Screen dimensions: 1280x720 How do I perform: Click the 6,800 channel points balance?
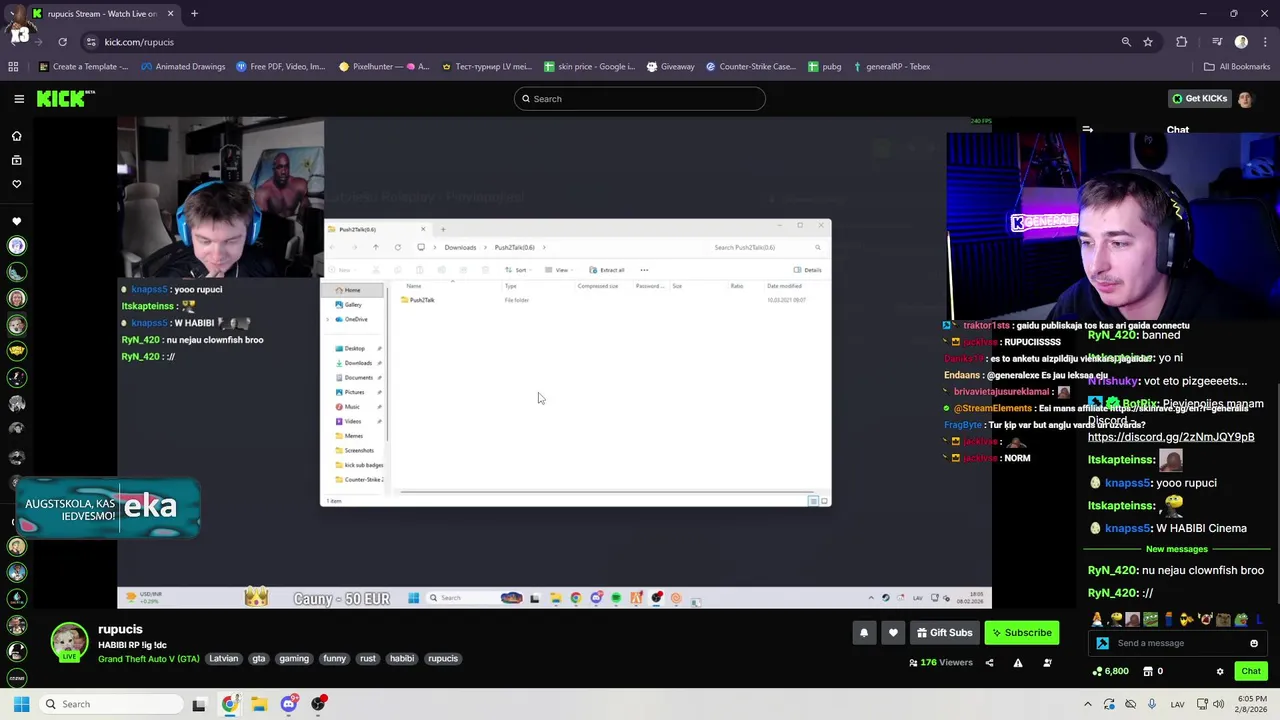point(1111,671)
